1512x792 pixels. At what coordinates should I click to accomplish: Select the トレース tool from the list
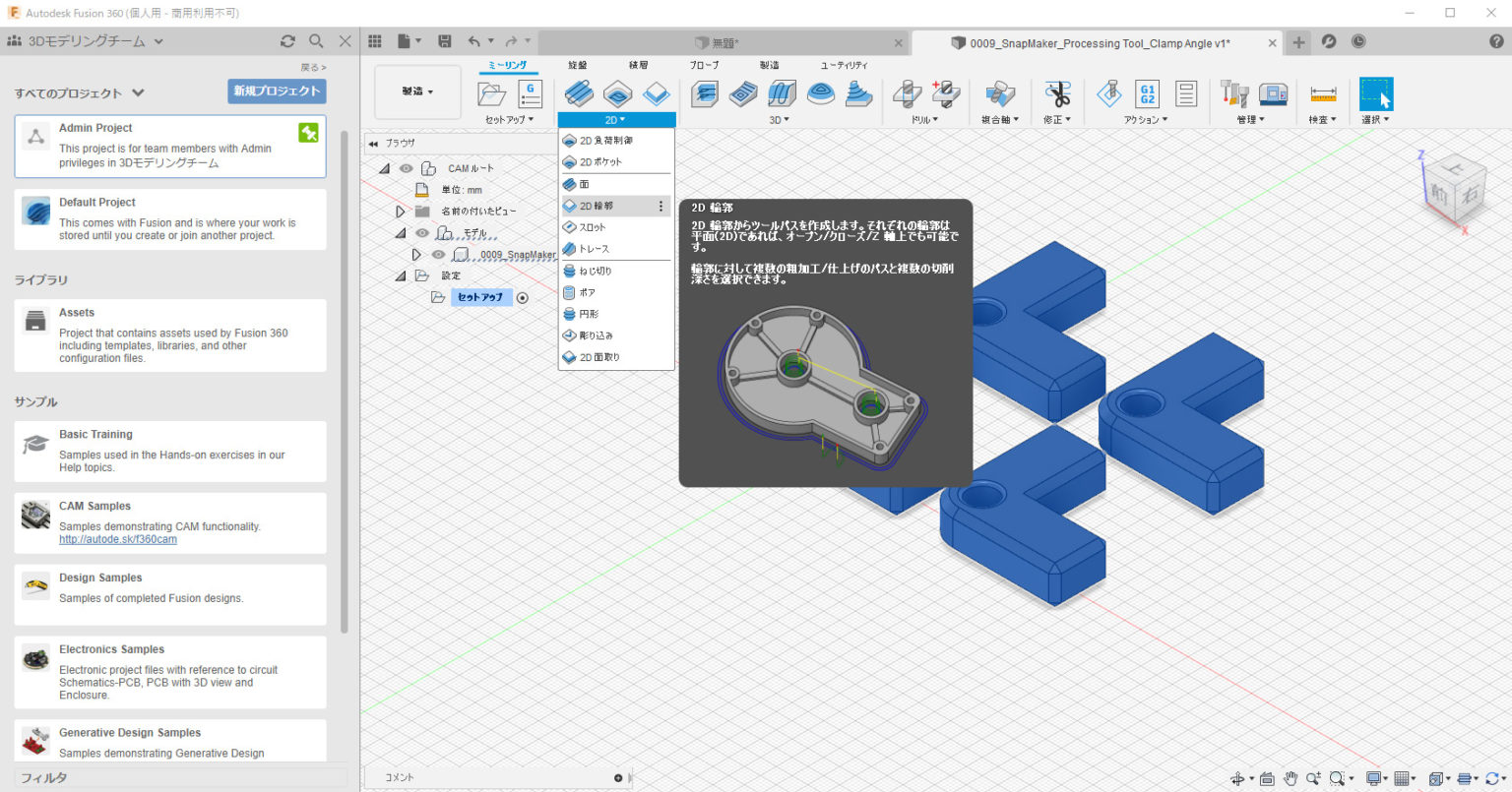tap(598, 248)
